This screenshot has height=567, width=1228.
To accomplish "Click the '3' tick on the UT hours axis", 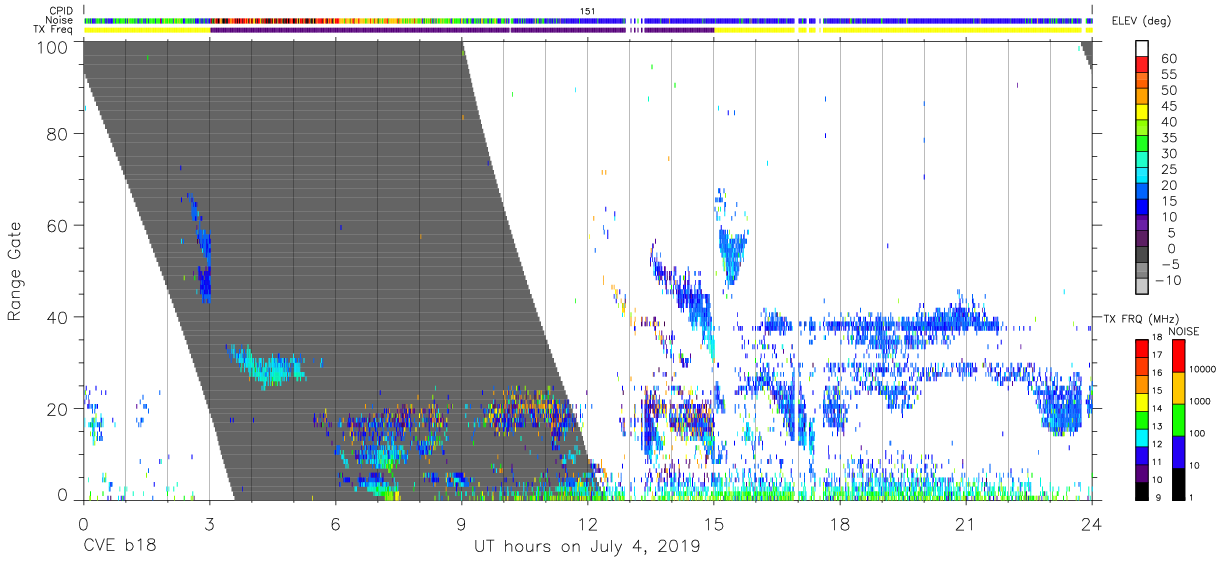I will tap(209, 524).
